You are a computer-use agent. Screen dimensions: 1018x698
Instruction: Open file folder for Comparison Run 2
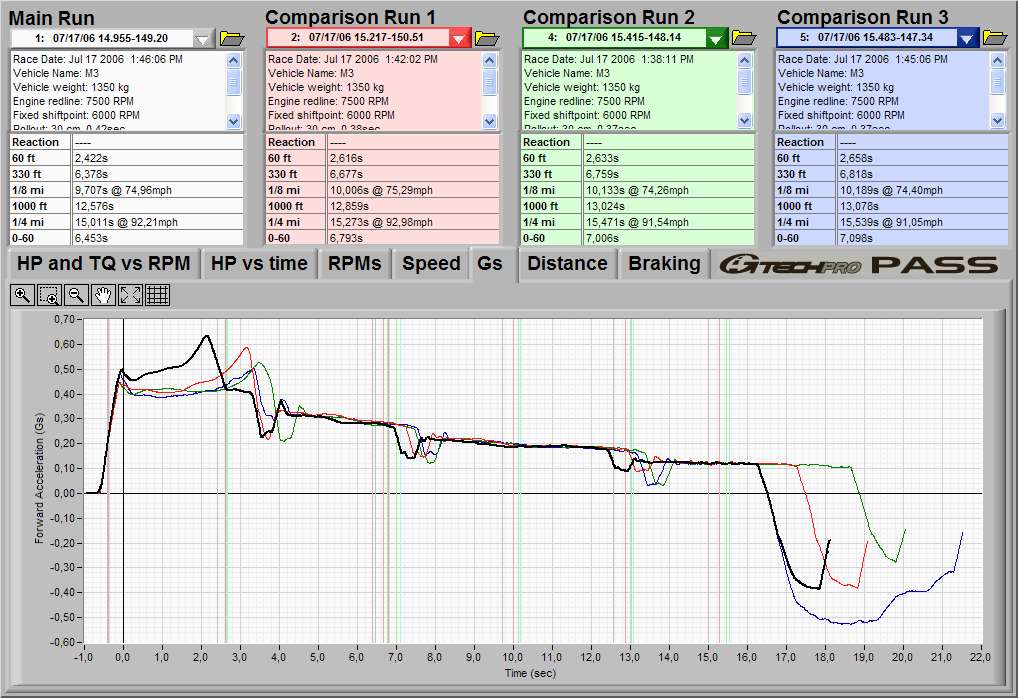(744, 38)
